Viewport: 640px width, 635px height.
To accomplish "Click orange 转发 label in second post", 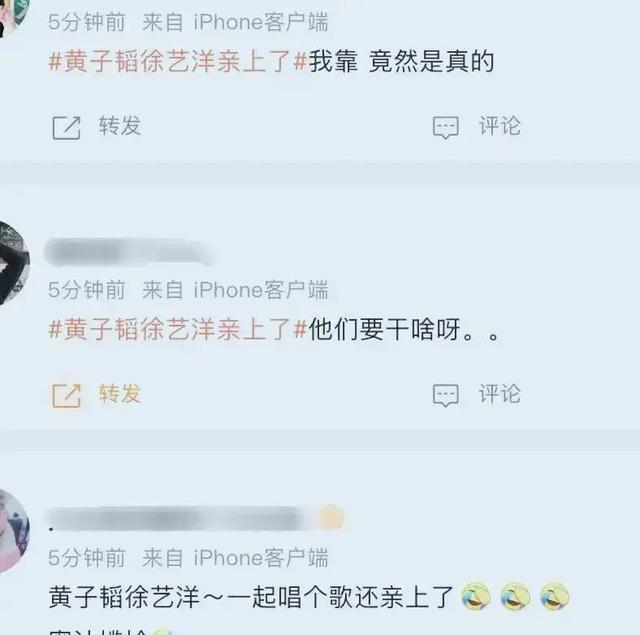I will [x=120, y=394].
